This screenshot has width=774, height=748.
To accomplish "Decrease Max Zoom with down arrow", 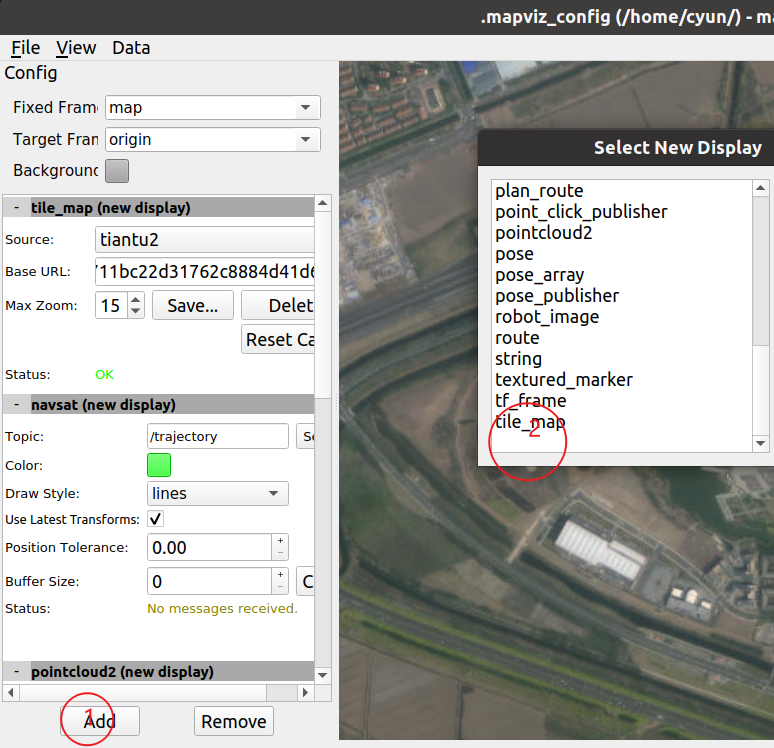I will click(136, 312).
